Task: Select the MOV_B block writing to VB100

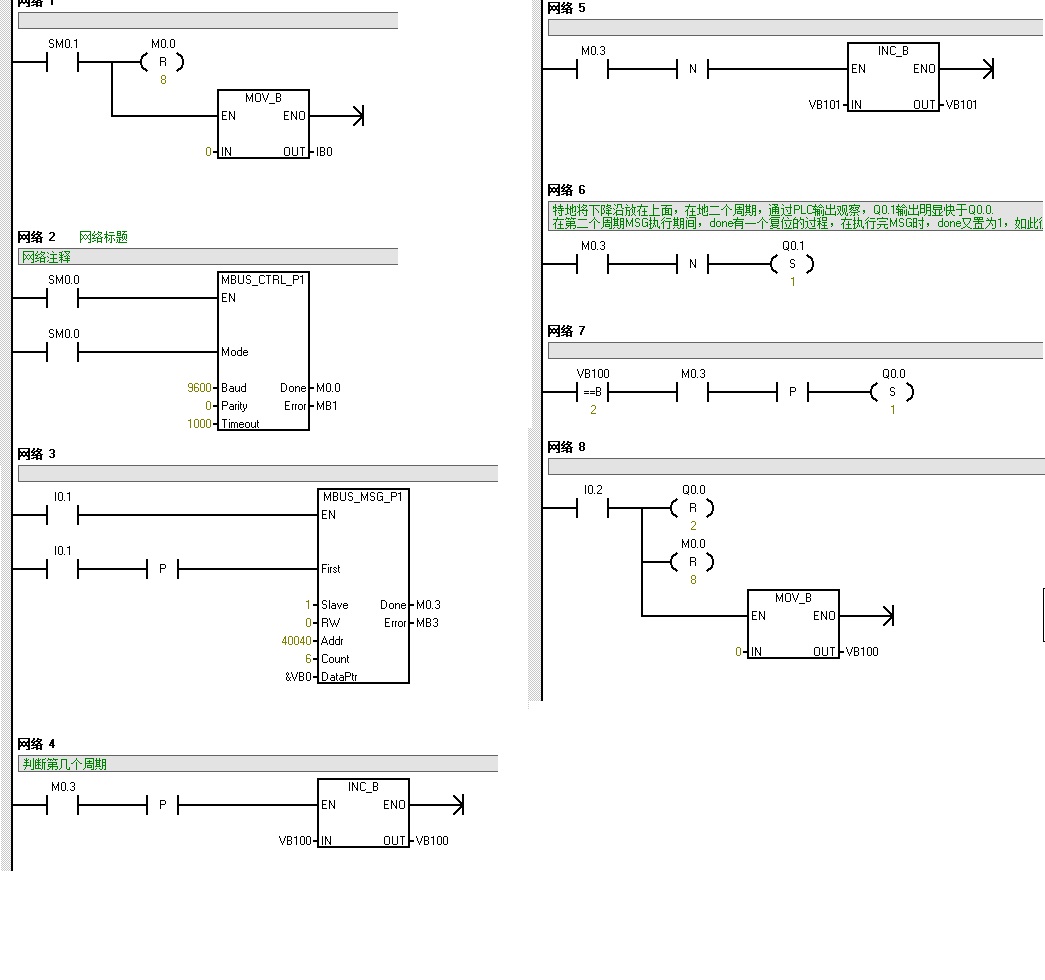Action: coord(793,624)
